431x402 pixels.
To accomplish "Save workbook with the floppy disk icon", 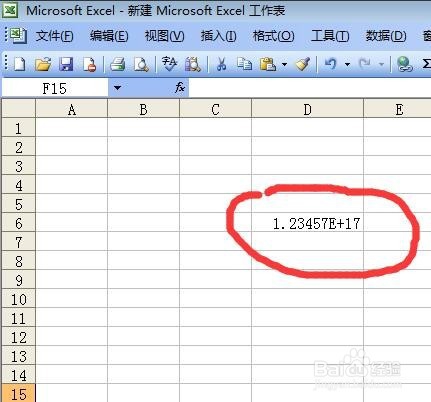I will coord(66,63).
